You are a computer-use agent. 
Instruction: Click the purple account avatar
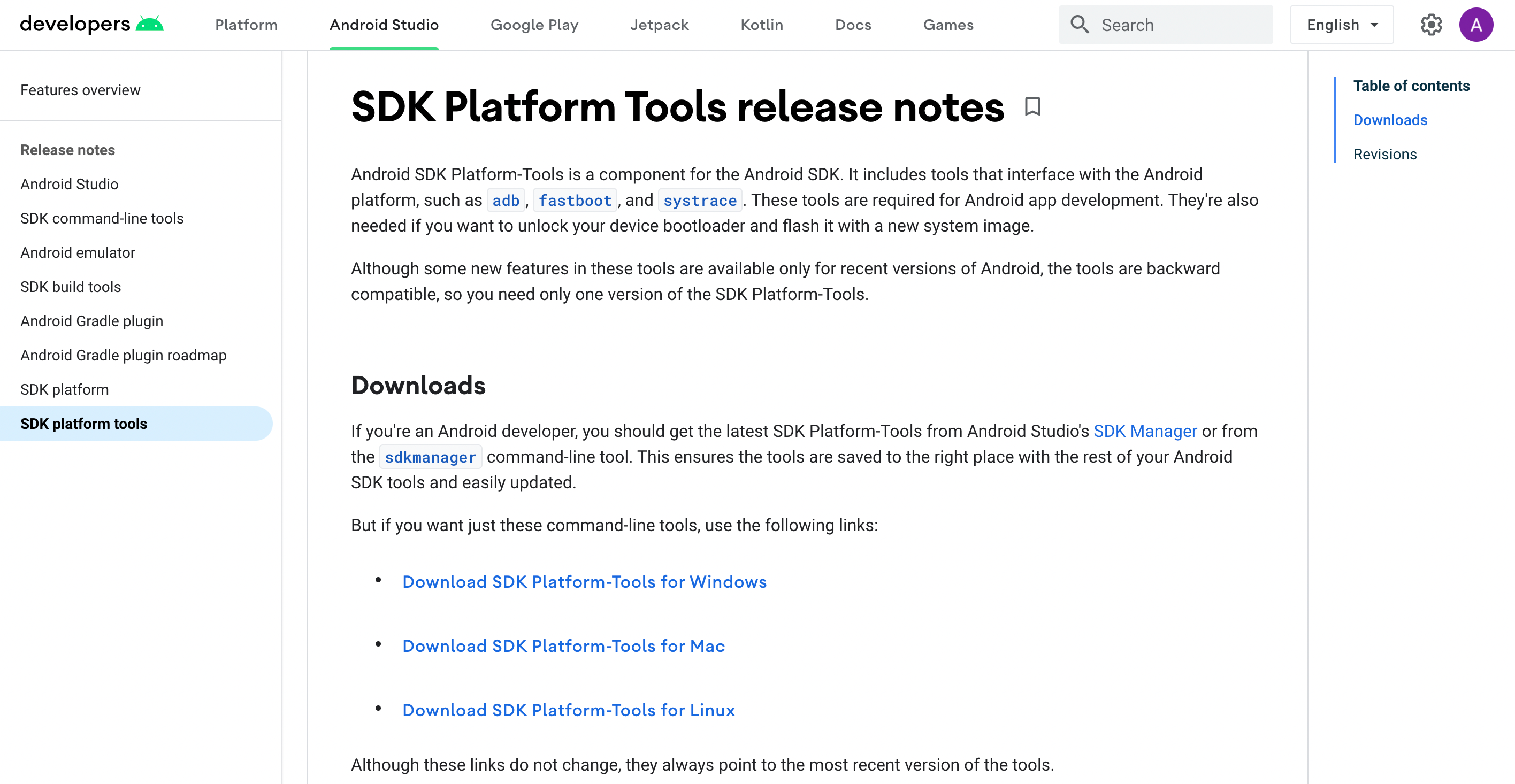pos(1475,25)
